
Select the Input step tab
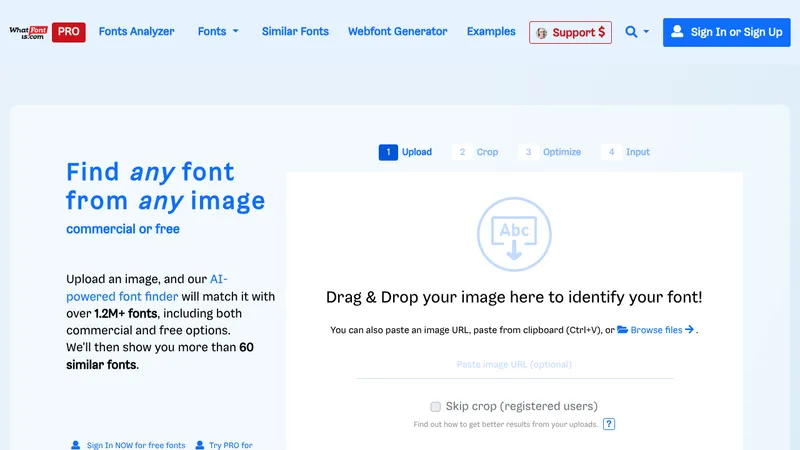pos(626,152)
